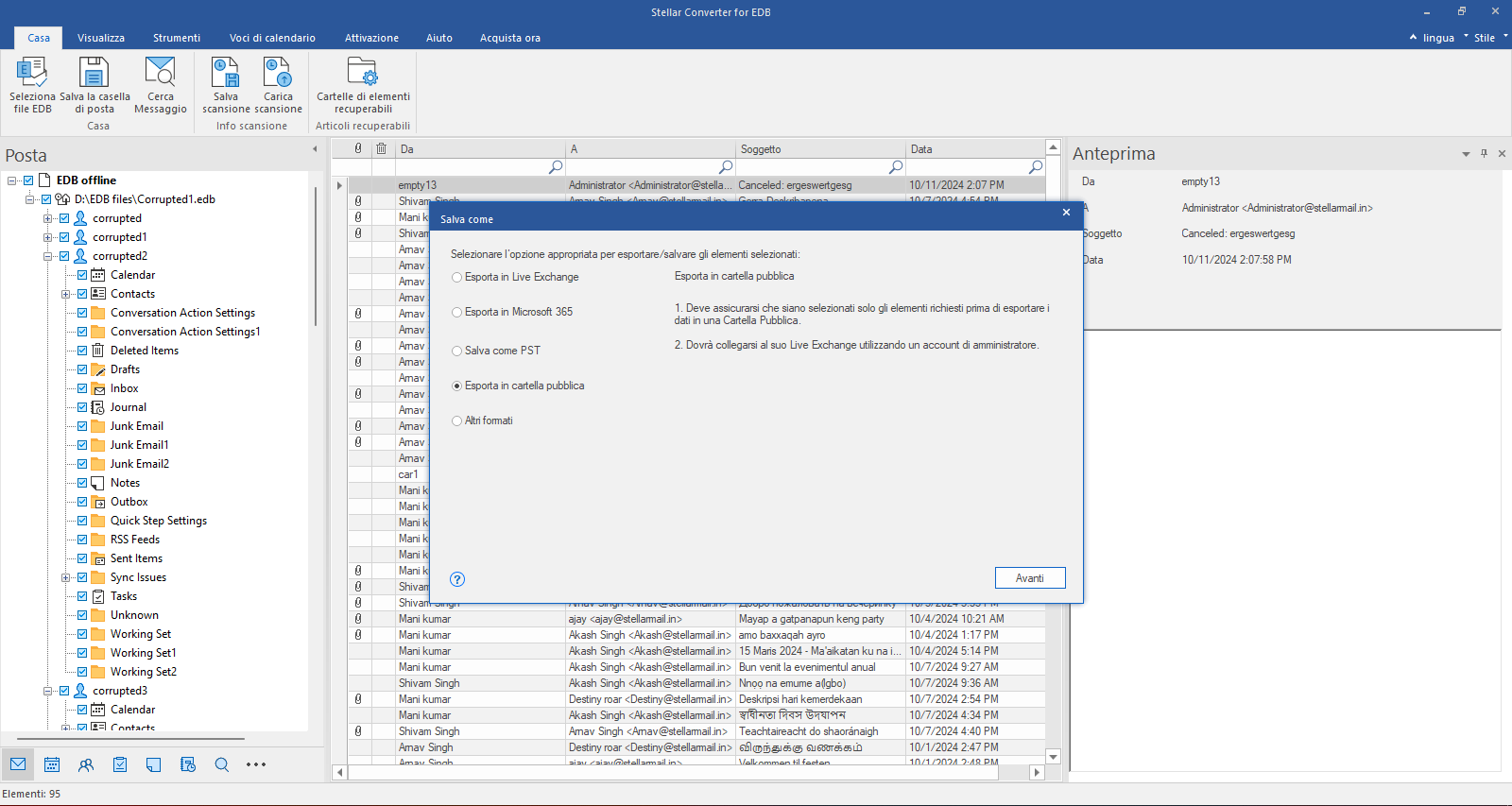Viewport: 1512px width, 806px height.
Task: Open the Strumenti ribbon tab
Action: coord(177,38)
